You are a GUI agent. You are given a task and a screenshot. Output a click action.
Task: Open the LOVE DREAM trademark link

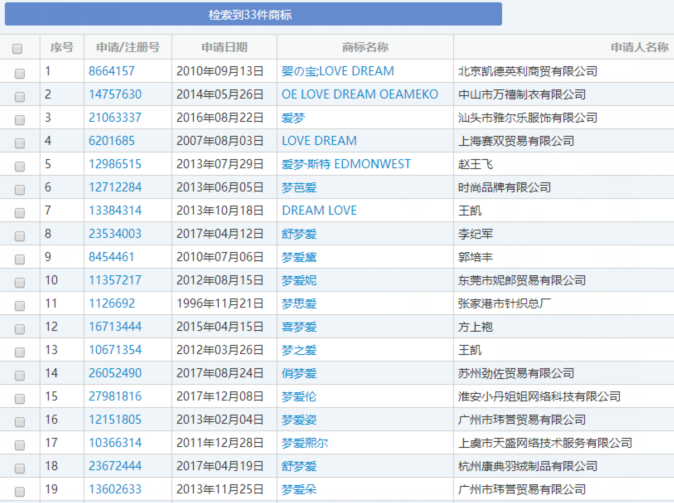tap(319, 141)
